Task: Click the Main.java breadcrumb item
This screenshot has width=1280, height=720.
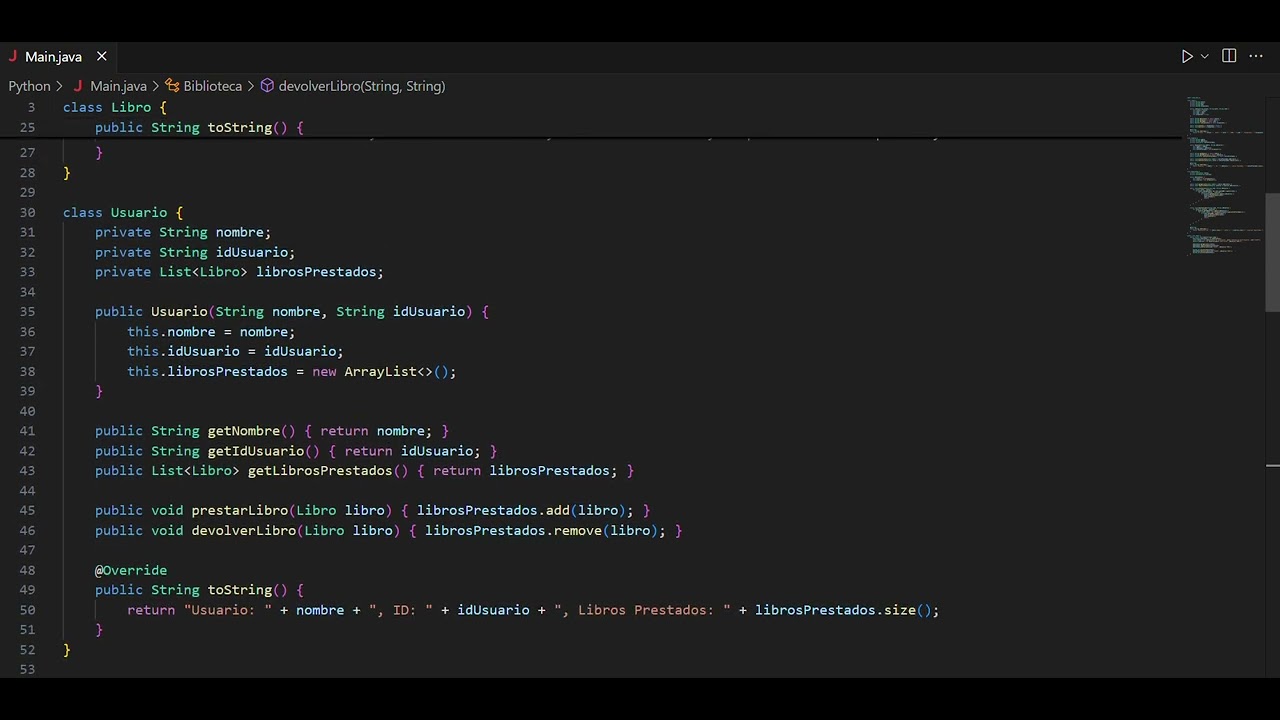Action: click(x=118, y=86)
